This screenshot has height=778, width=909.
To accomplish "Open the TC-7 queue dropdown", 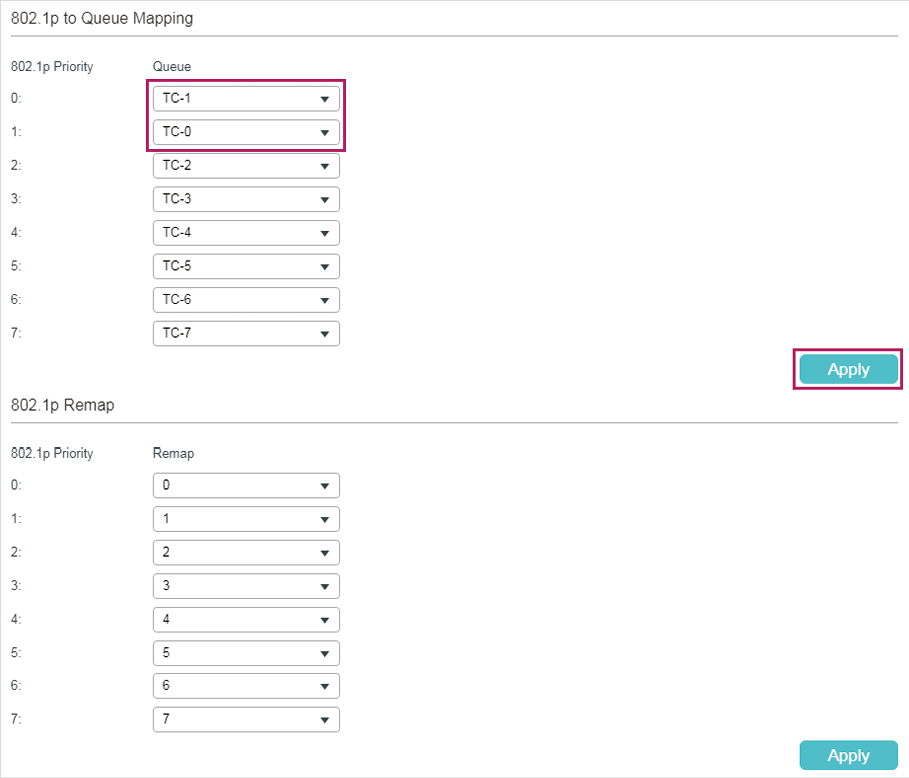I will (x=246, y=333).
